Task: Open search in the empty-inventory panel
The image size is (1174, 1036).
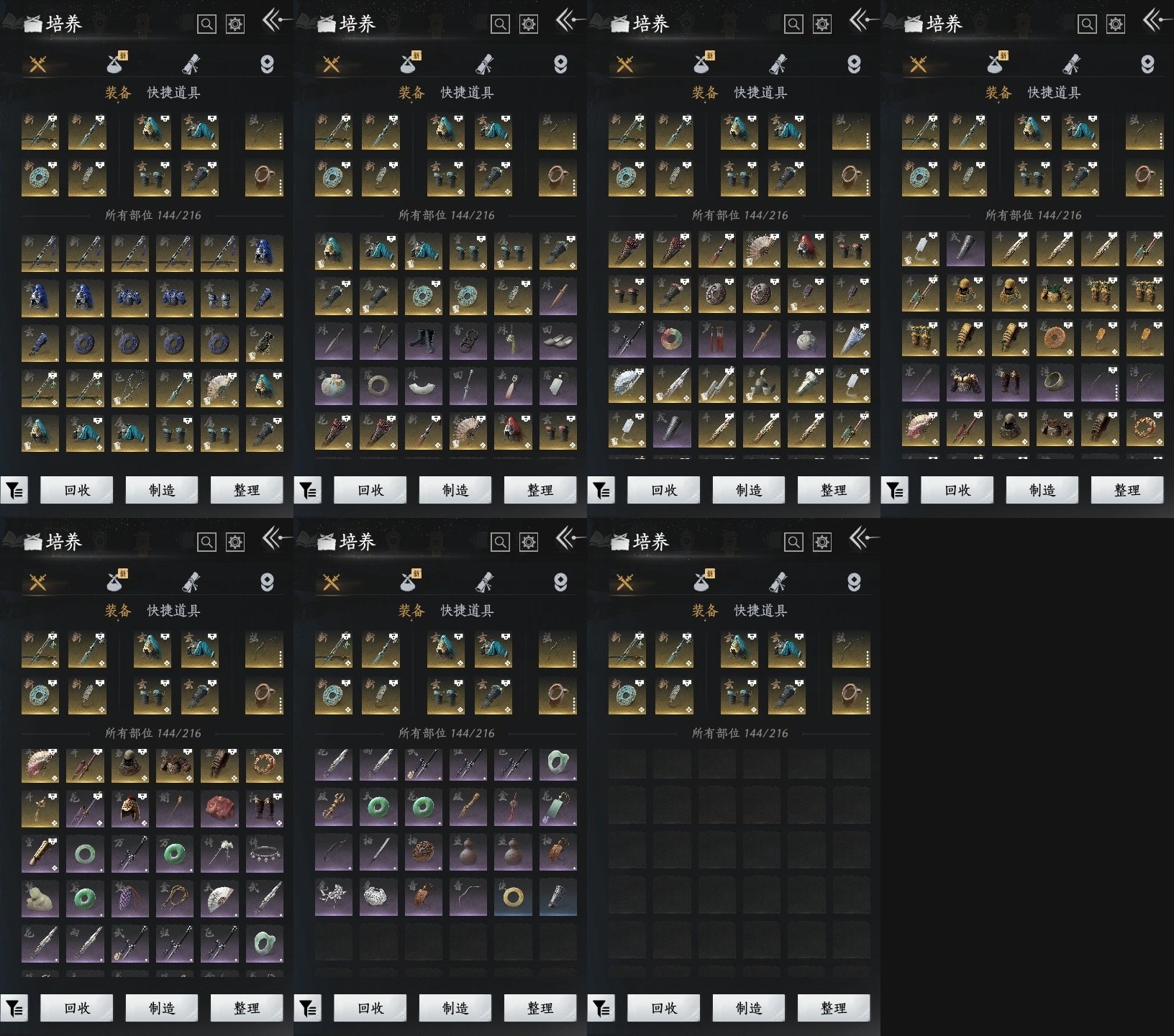Action: coord(793,542)
